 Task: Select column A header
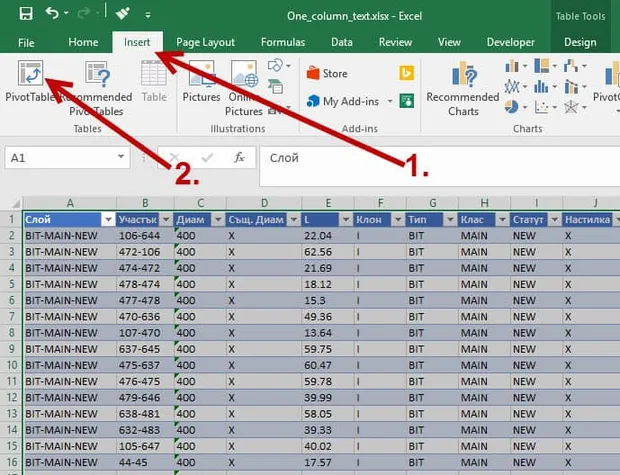click(70, 203)
